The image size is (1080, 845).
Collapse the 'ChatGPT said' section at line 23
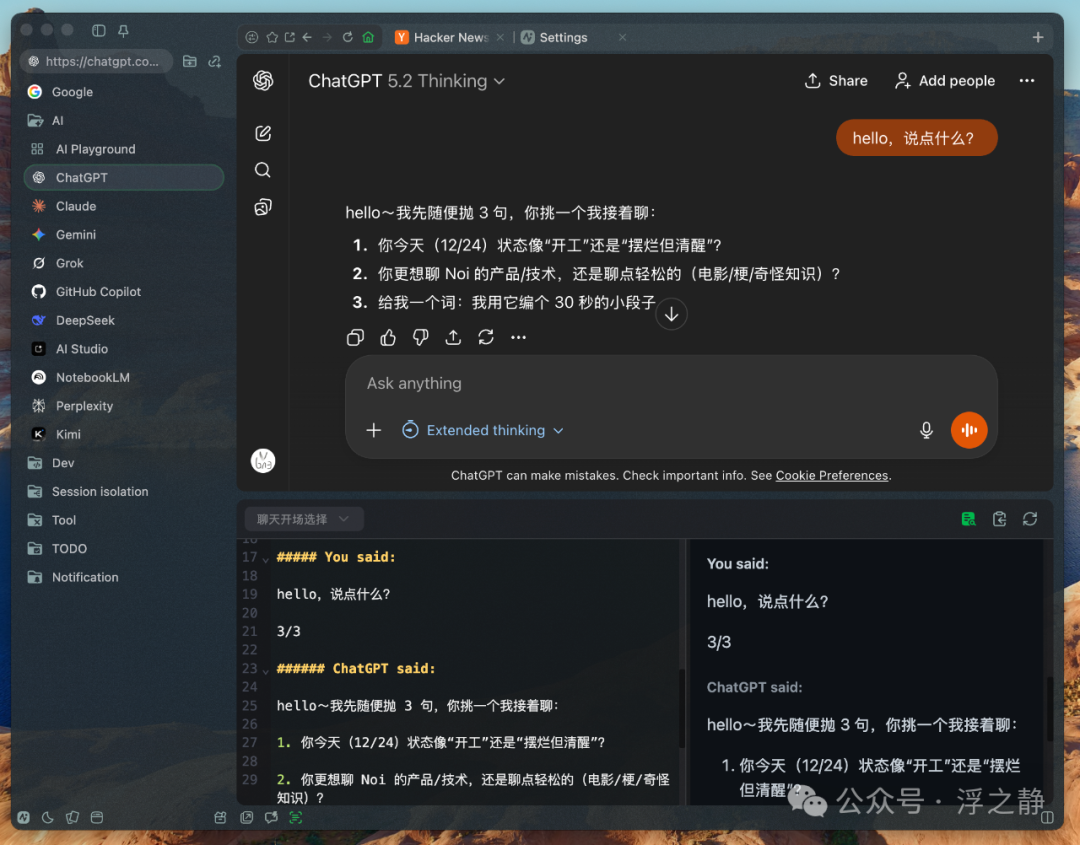pos(265,670)
